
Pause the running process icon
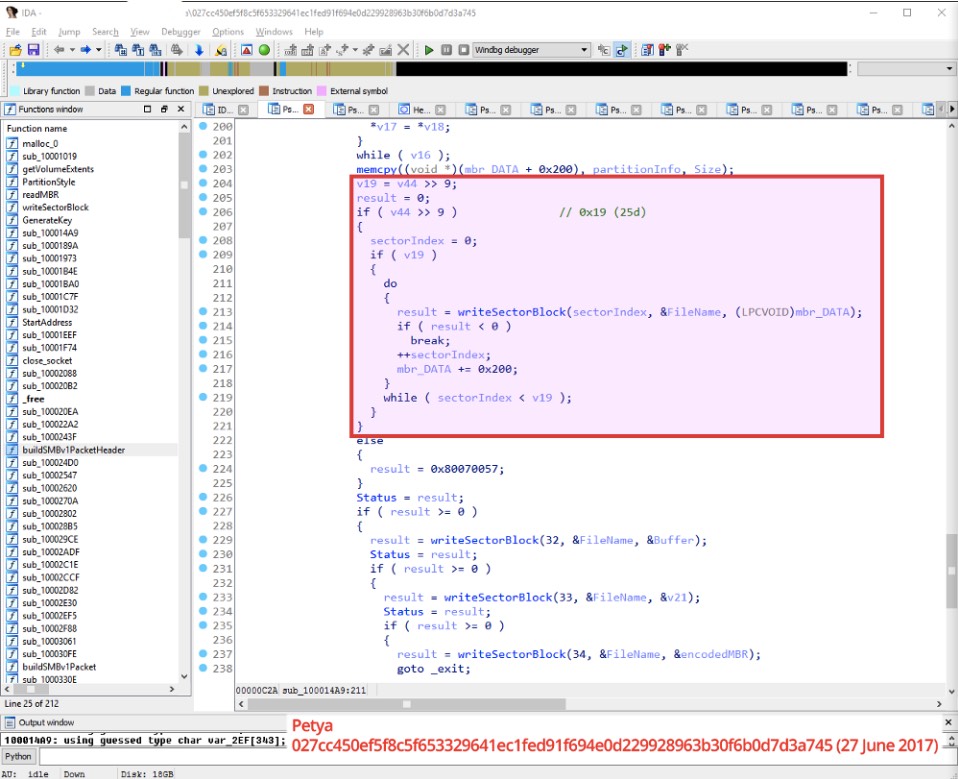tap(445, 50)
